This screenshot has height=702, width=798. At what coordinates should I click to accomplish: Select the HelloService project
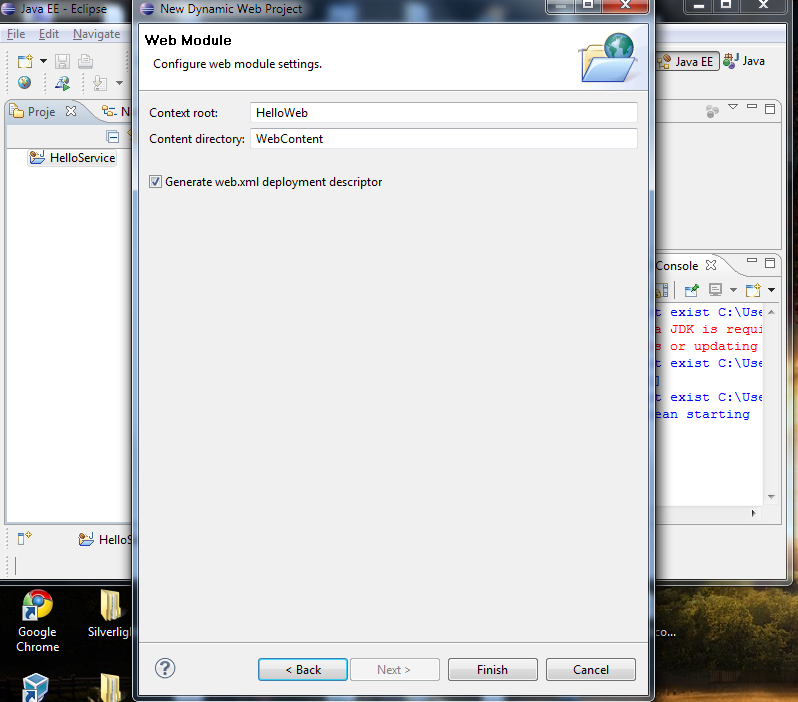coord(72,158)
